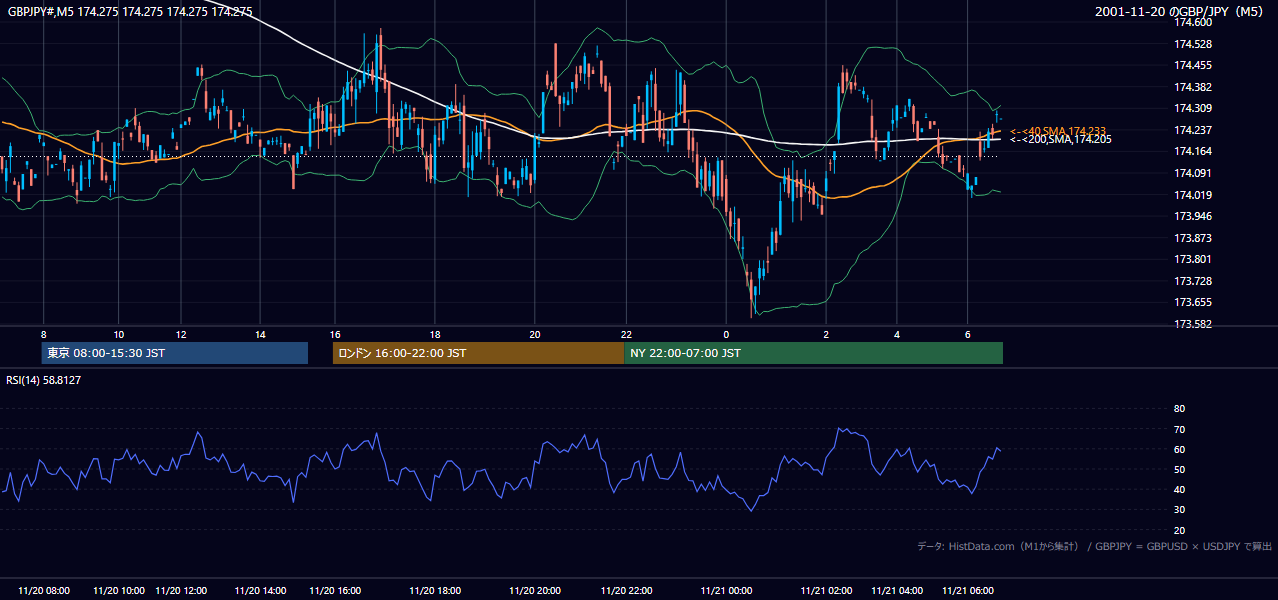Click the 11/20 18:00 time axis label
The height and width of the screenshot is (600, 1278).
point(435,591)
